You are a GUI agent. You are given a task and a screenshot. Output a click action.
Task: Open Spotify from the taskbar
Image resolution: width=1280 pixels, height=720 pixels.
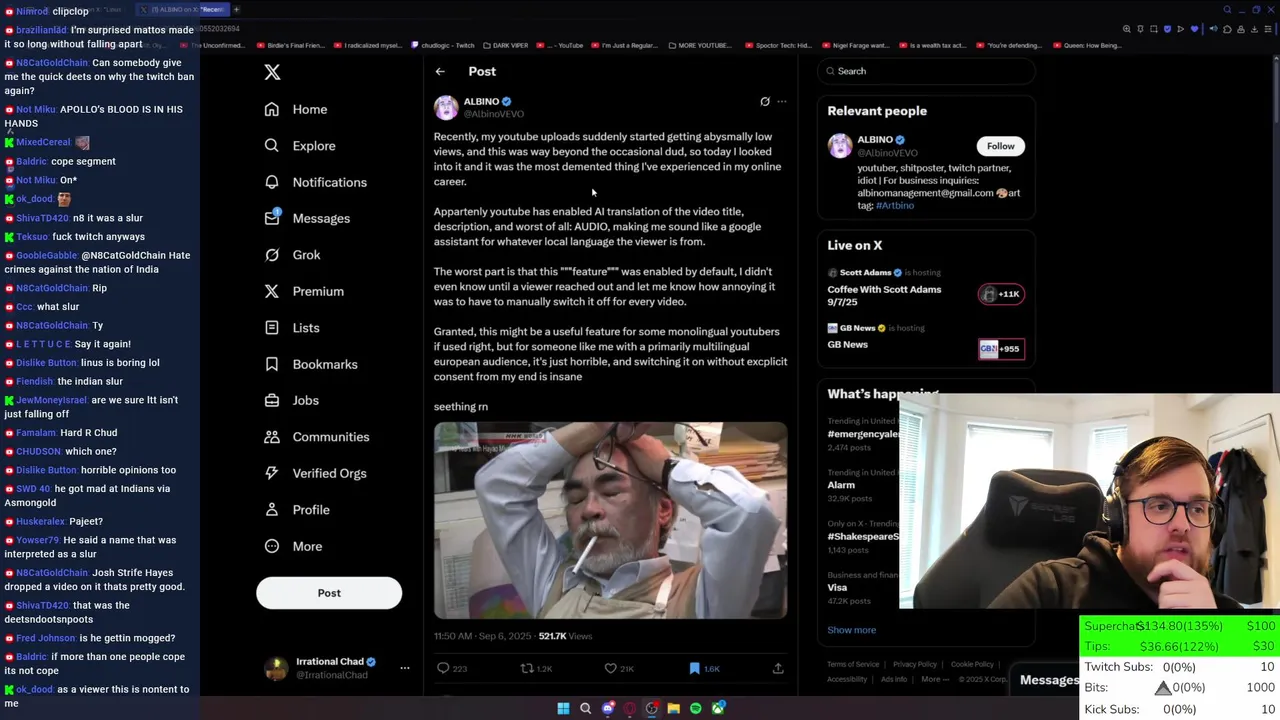[696, 708]
